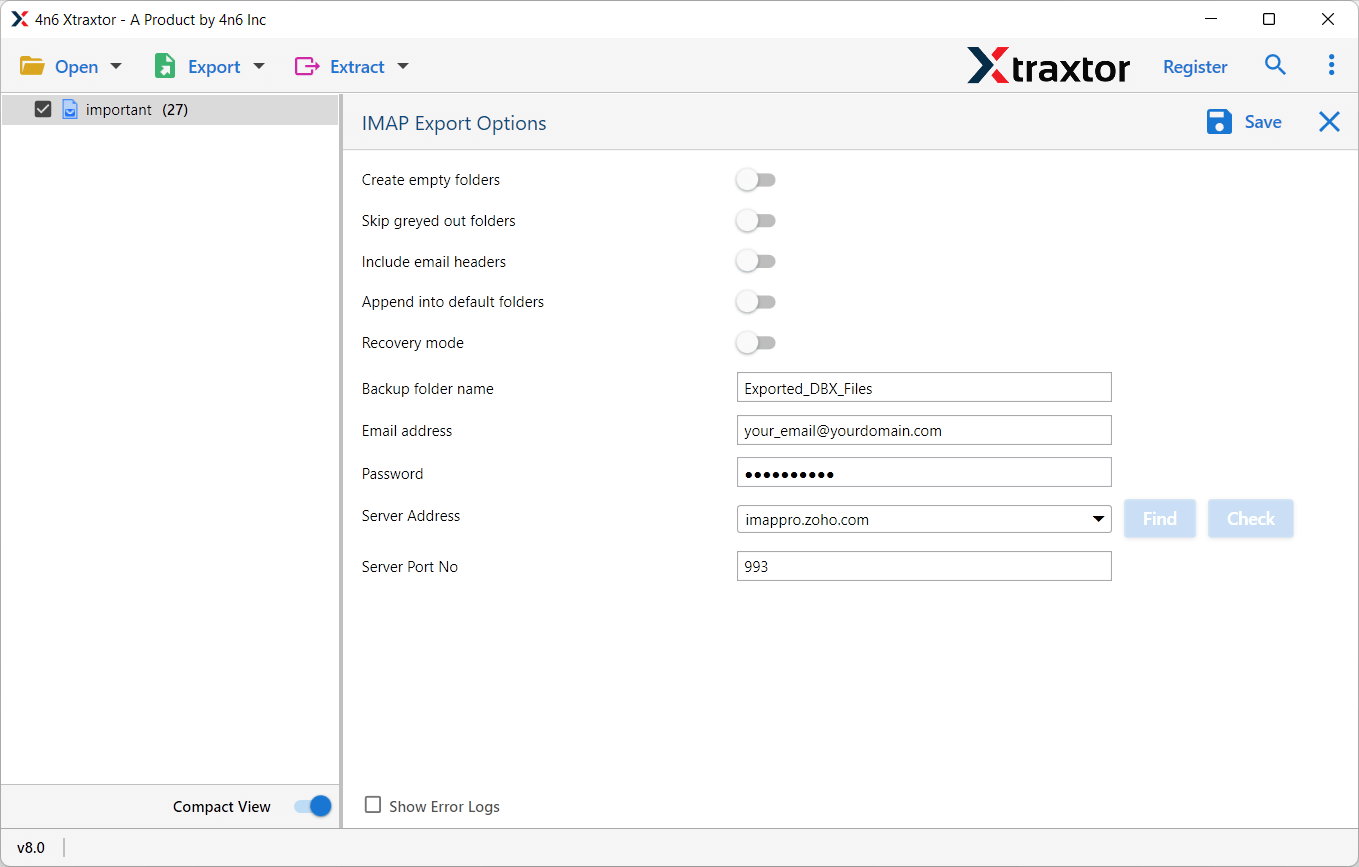This screenshot has width=1359, height=867.
Task: Disable the Compact View toggle
Action: 313,806
